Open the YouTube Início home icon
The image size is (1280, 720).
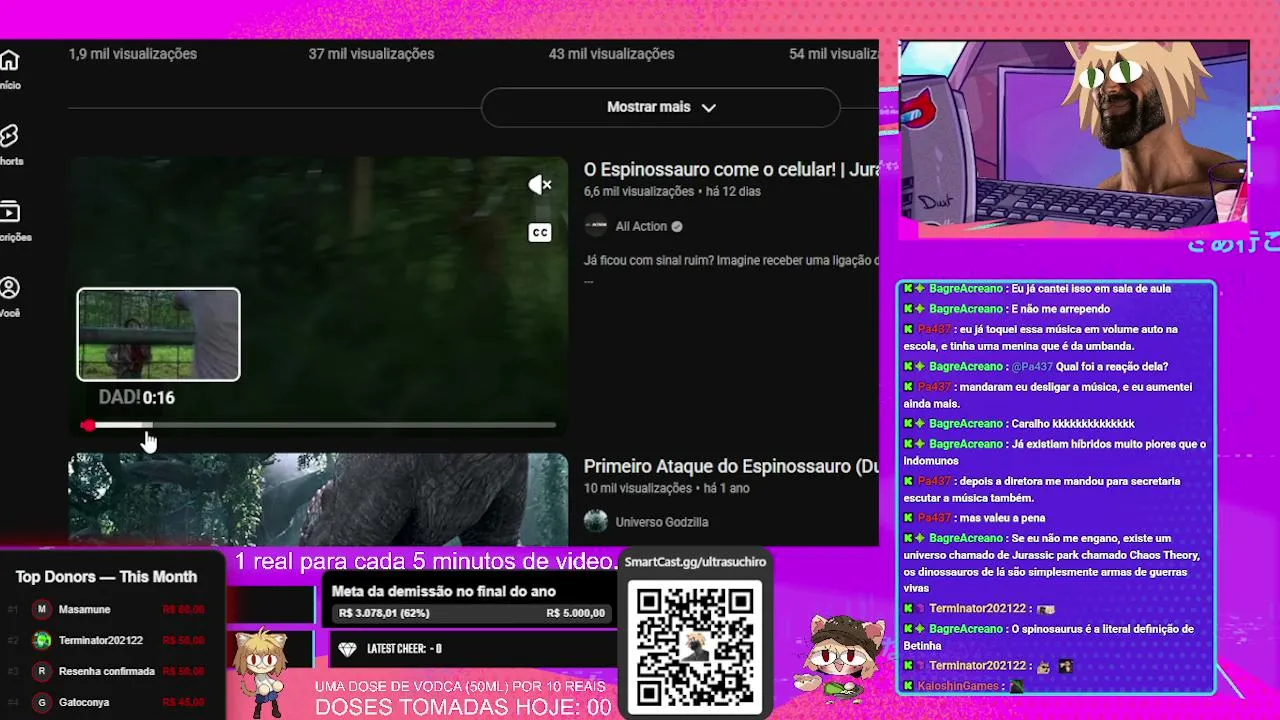point(9,60)
